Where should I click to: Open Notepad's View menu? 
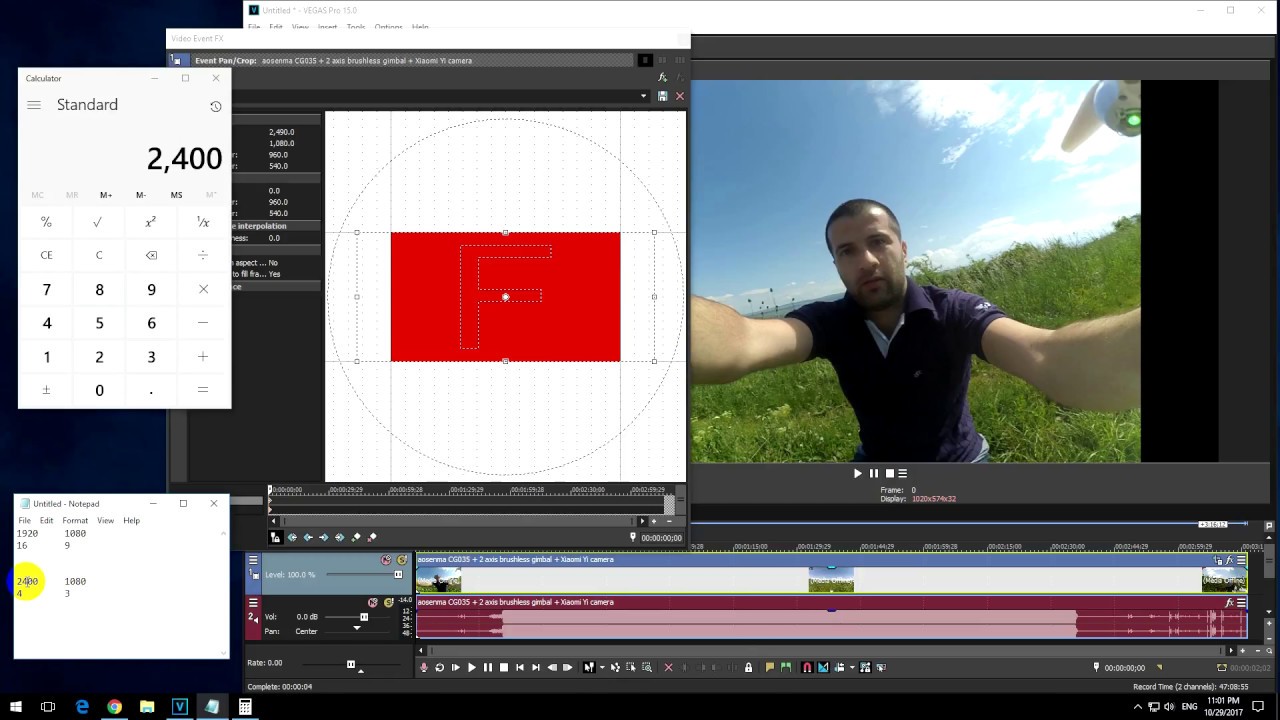tap(105, 521)
